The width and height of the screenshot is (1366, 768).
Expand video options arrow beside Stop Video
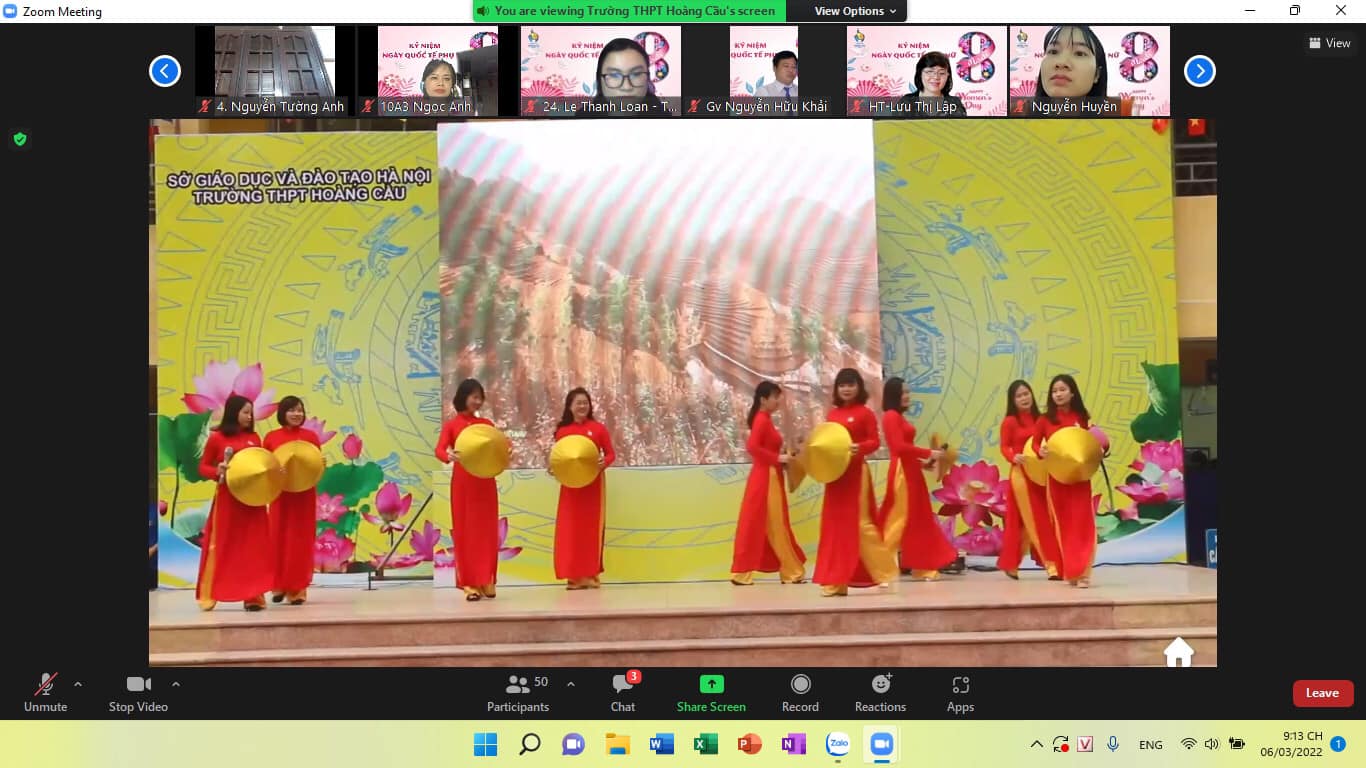tap(176, 684)
